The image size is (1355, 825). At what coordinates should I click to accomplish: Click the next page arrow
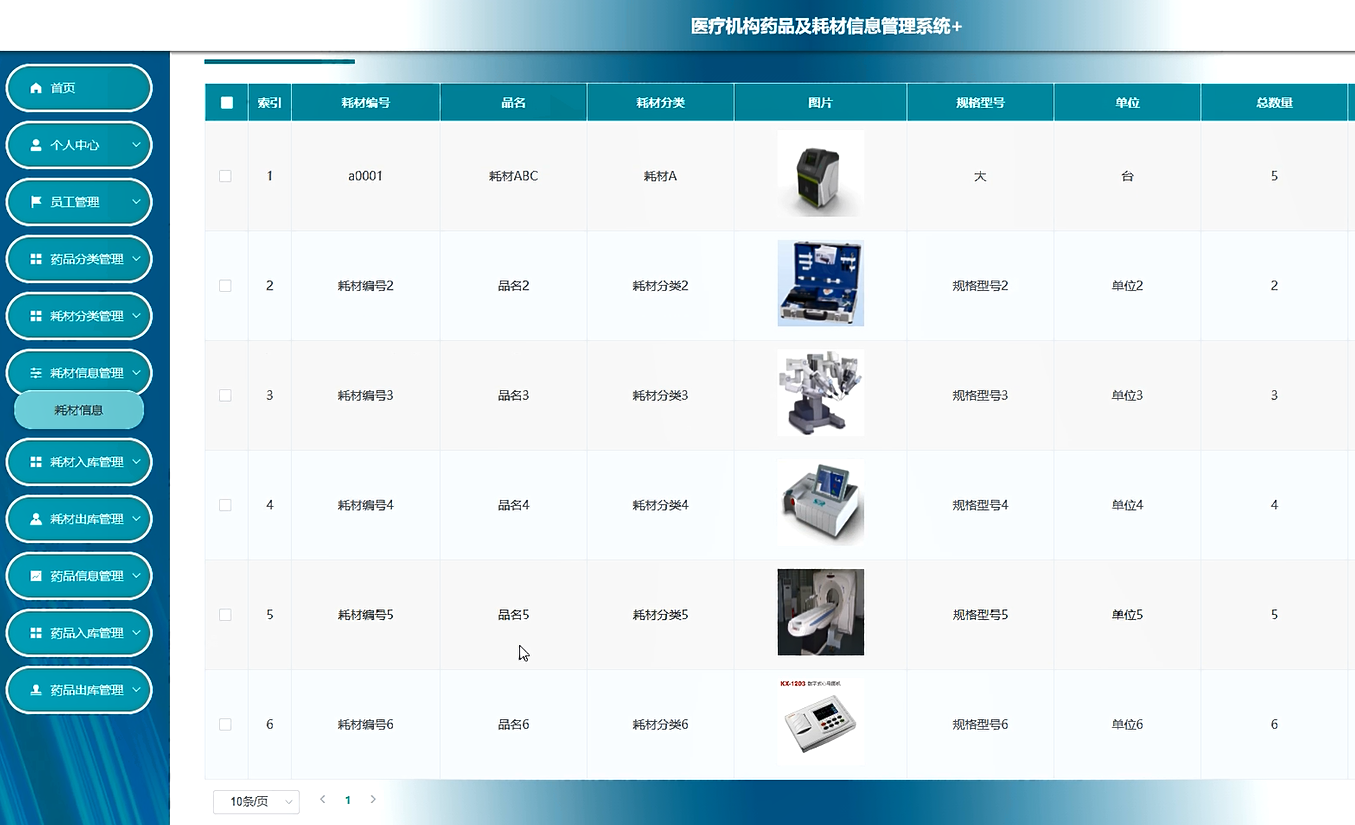click(373, 800)
